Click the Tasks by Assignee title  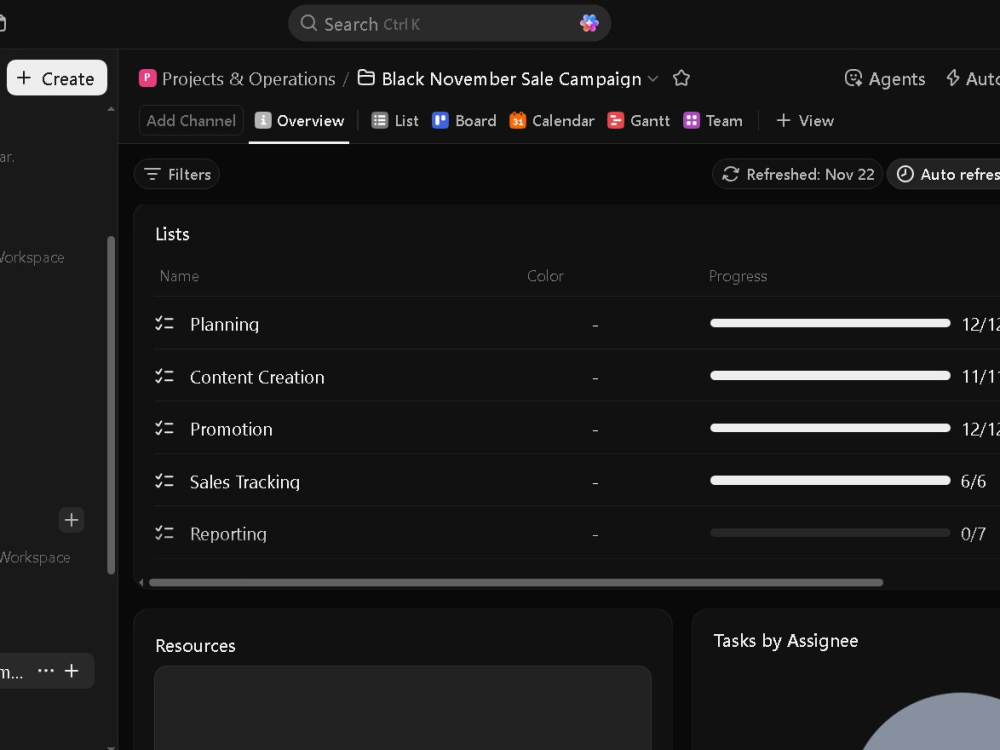(x=786, y=640)
